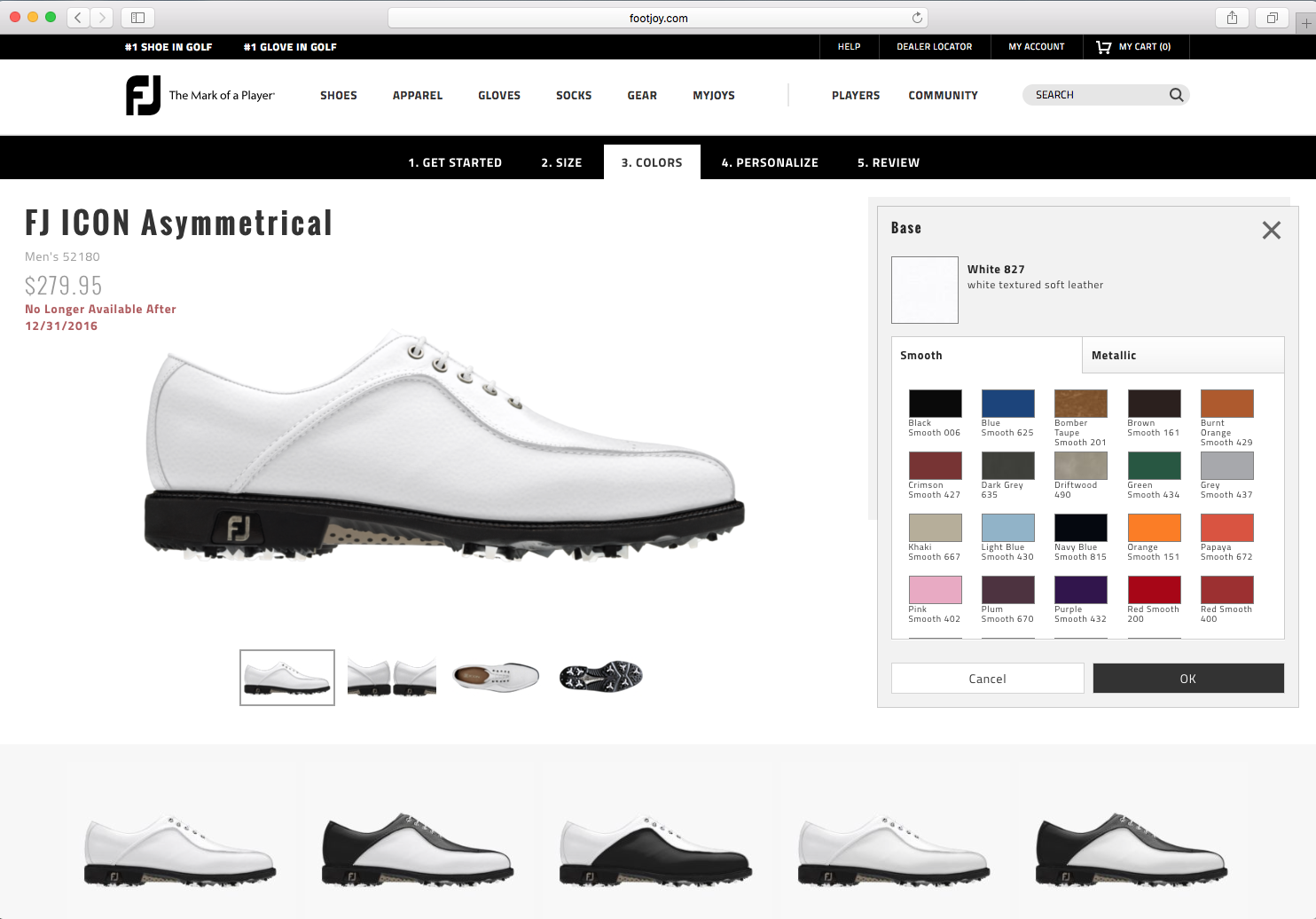This screenshot has width=1316, height=919.
Task: Confirm base color with OK
Action: (x=1188, y=679)
